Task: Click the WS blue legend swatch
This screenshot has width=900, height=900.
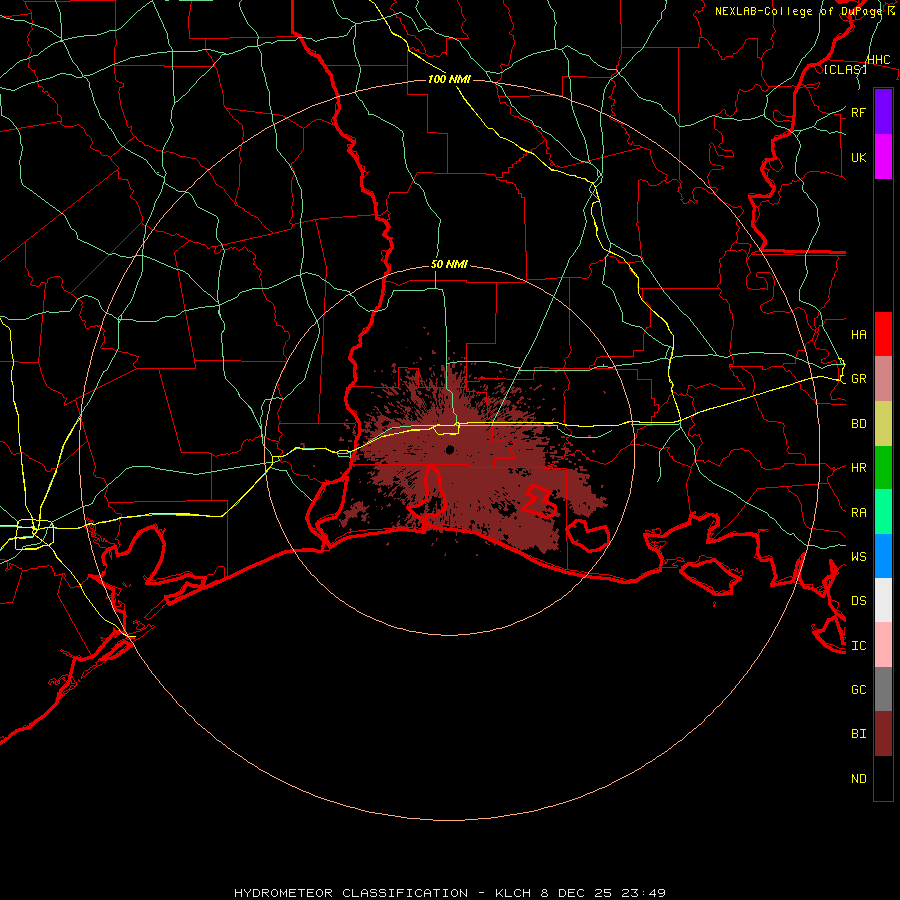Action: coord(883,556)
